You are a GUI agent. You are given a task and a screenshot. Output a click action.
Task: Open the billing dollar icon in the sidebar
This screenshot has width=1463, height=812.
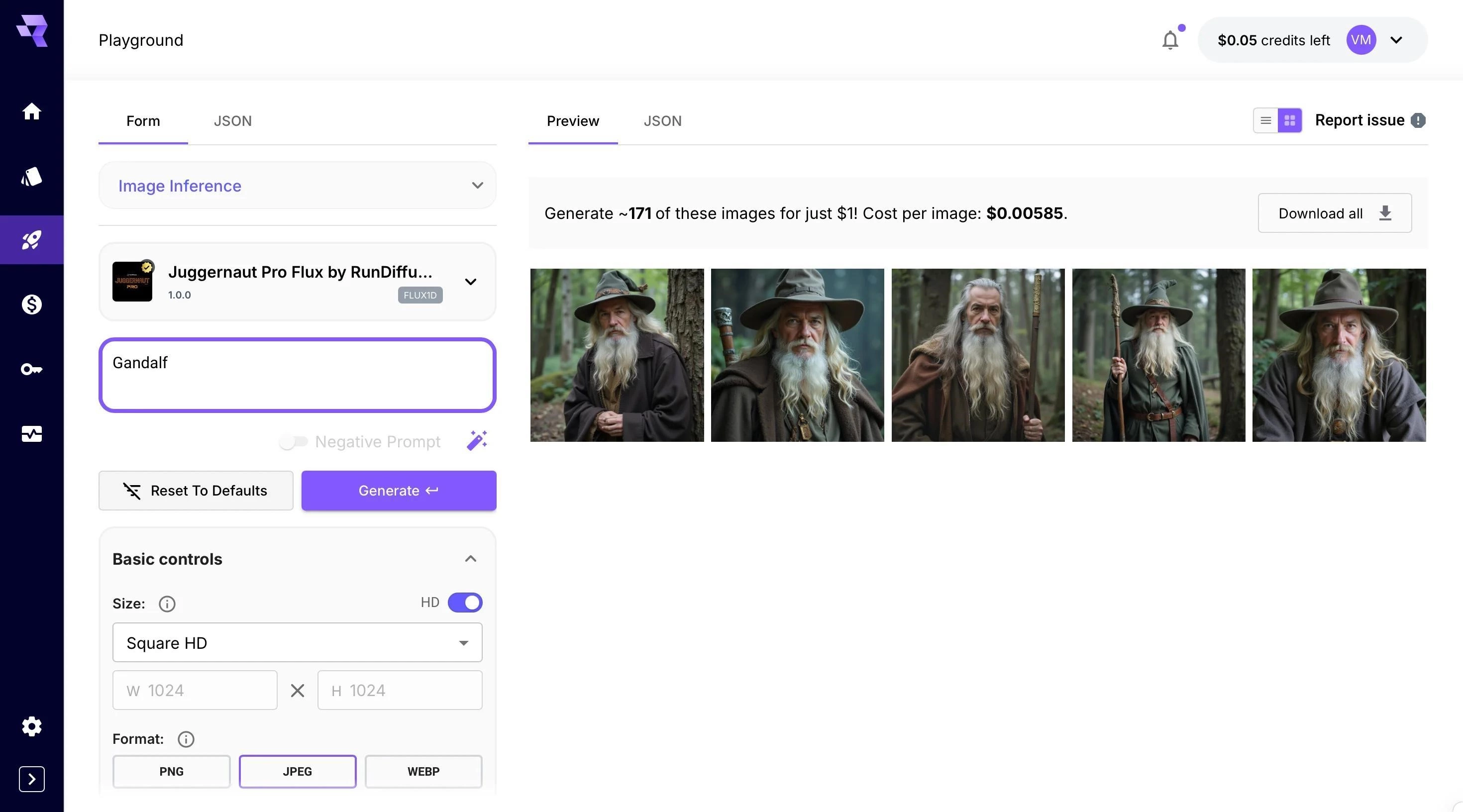tap(32, 305)
